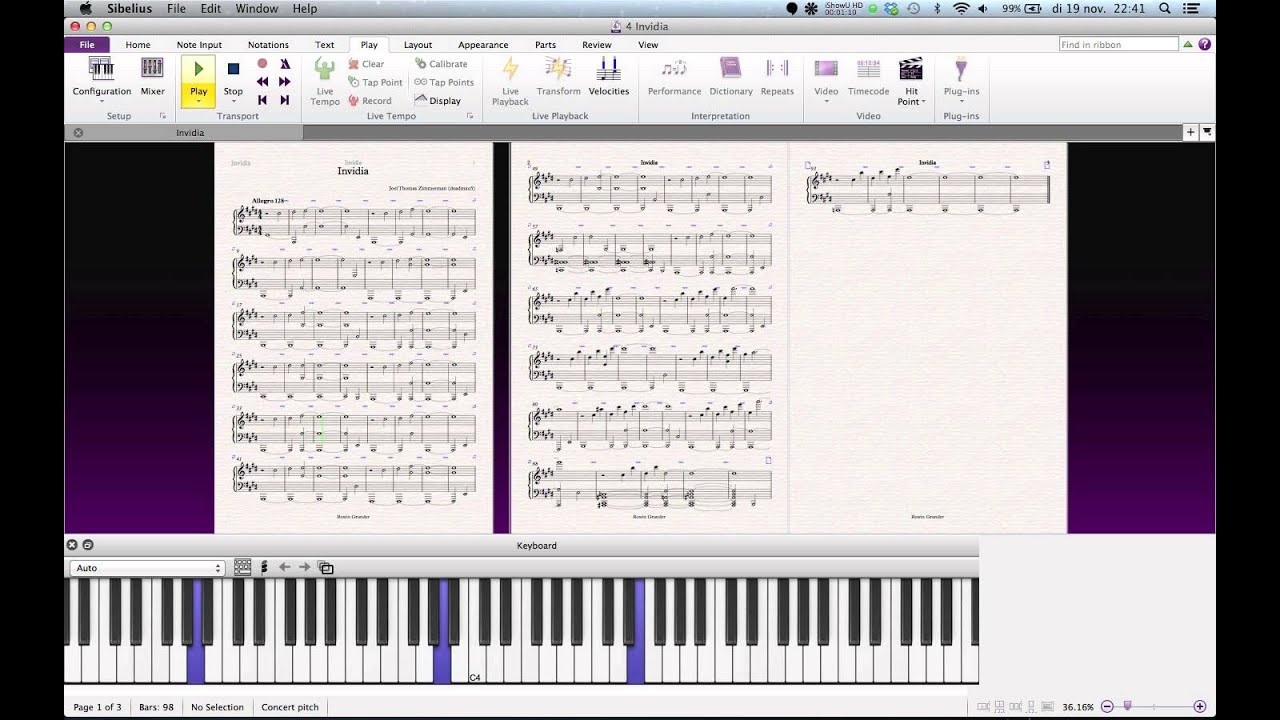Click the Timecode button
The image size is (1280, 720).
pyautogui.click(x=868, y=77)
